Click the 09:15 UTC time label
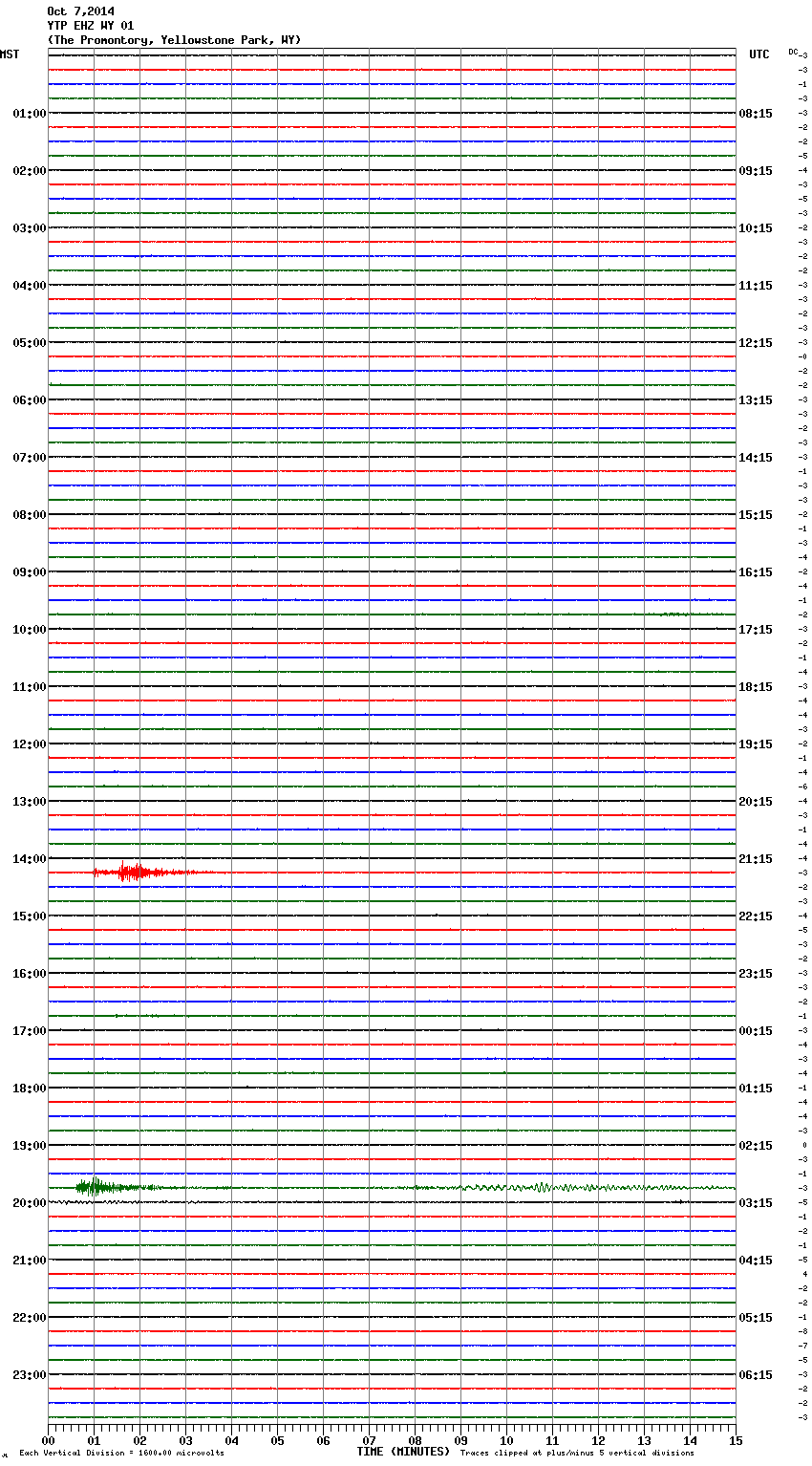 [x=756, y=171]
